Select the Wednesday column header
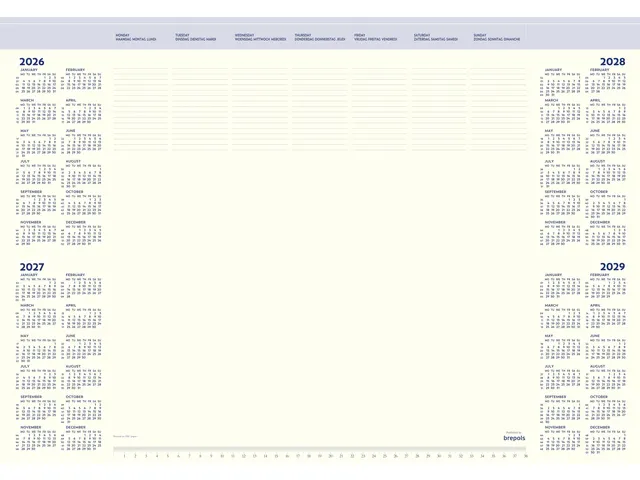Screen dimensions: 640x480 (260, 38)
